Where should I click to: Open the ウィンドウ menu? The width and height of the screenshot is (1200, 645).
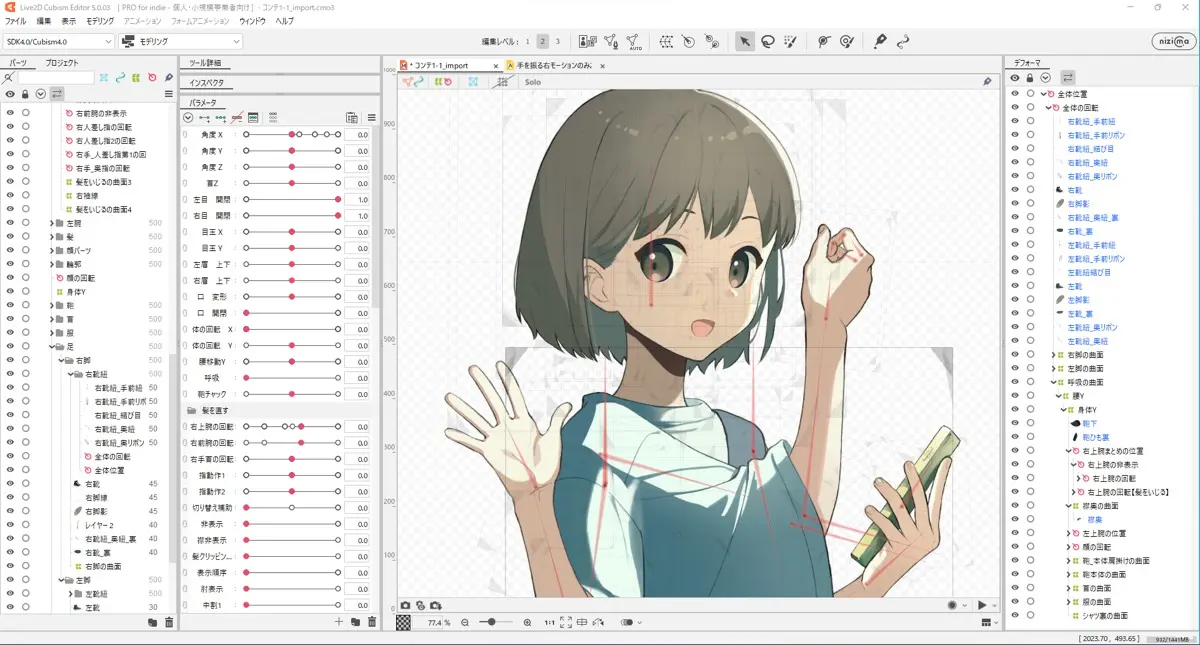253,21
